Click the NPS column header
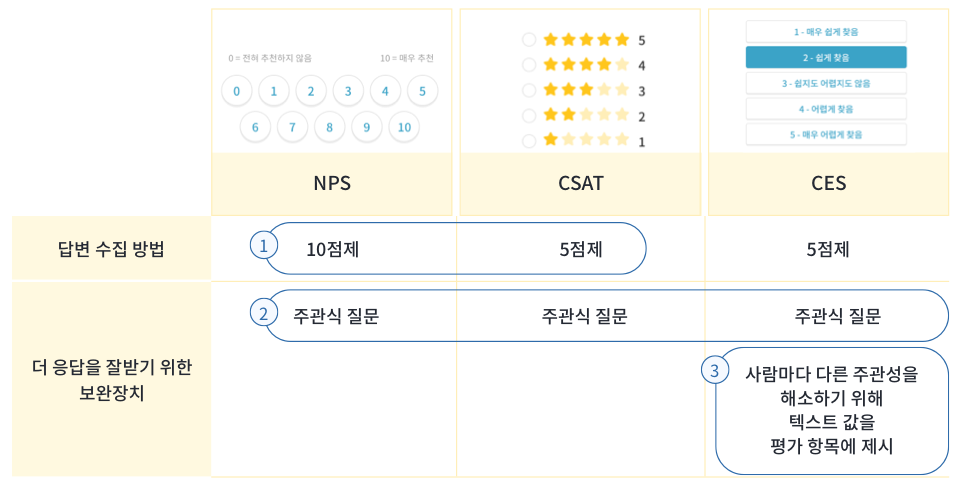This screenshot has width=960, height=490. (x=332, y=183)
